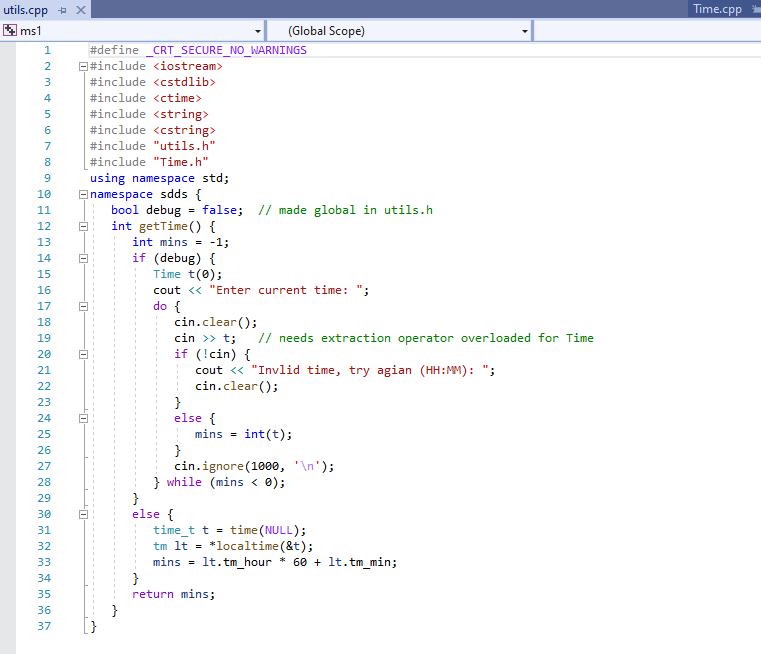The width and height of the screenshot is (761, 654).
Task: Collapse the getTime() function
Action: (x=83, y=227)
